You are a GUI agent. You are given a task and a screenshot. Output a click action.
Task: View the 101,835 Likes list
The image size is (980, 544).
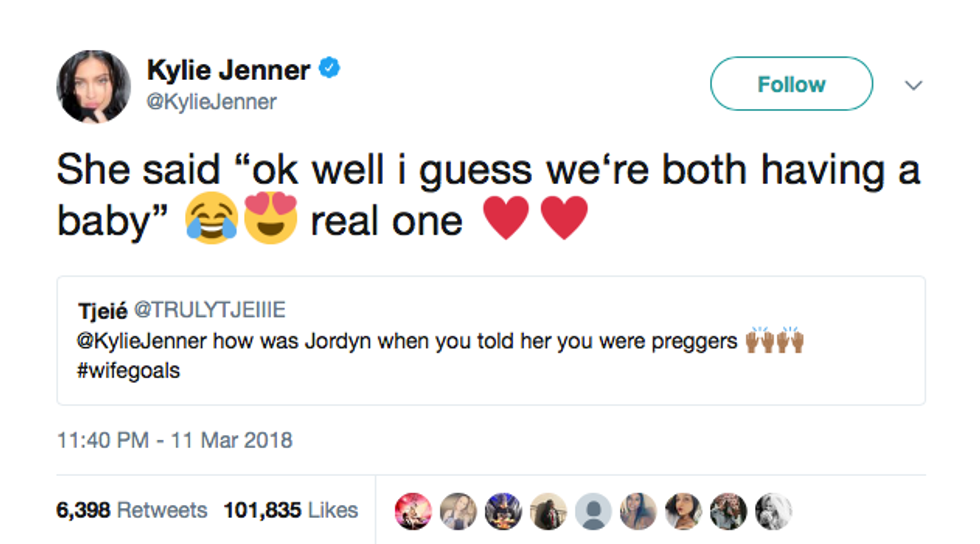point(290,510)
